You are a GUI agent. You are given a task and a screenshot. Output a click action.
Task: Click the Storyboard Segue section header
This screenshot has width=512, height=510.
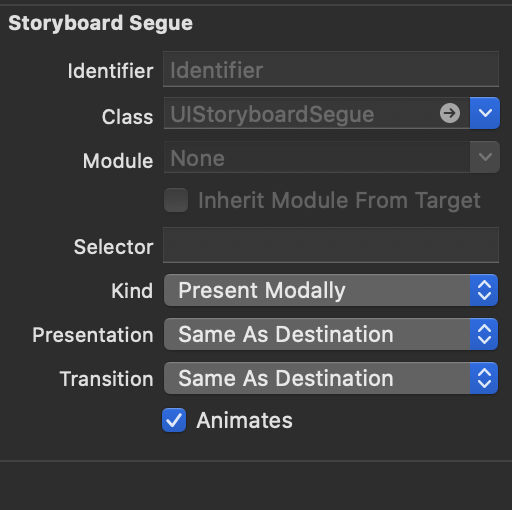click(x=100, y=23)
